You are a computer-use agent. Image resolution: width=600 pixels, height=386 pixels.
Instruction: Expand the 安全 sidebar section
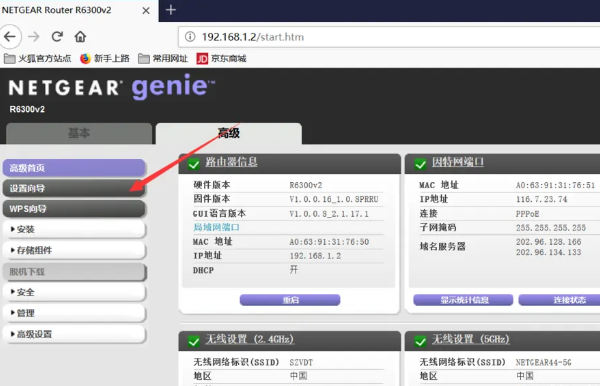74,292
